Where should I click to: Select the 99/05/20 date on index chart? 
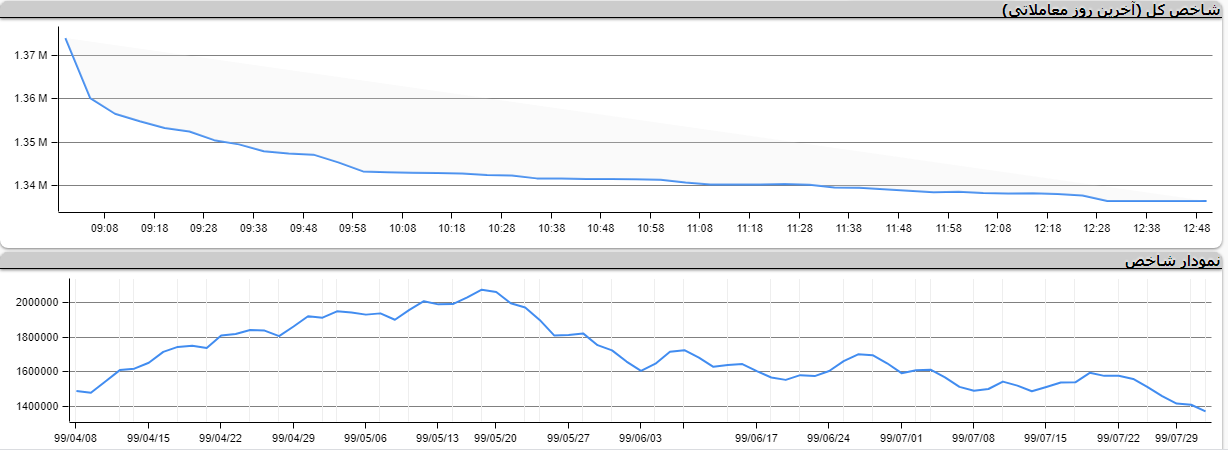point(494,437)
